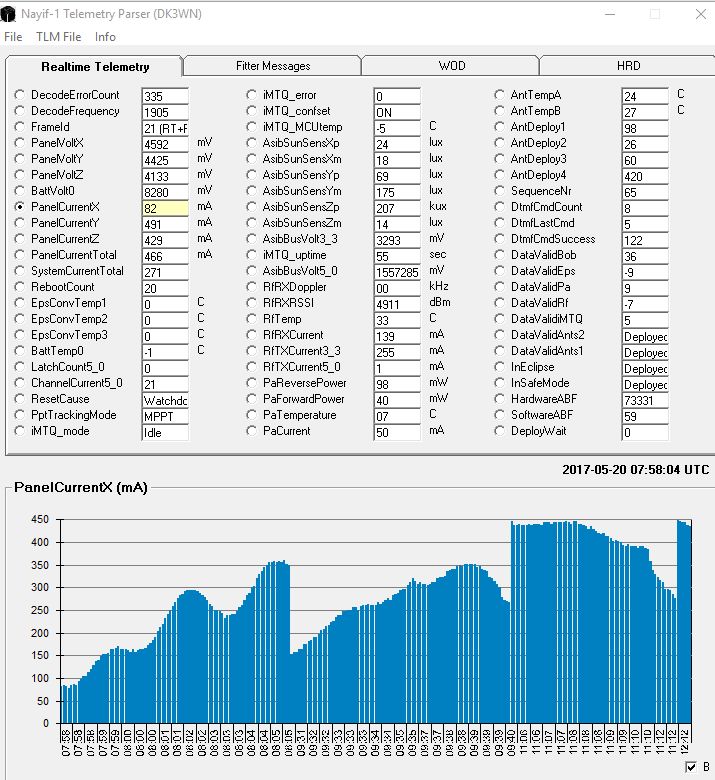
Task: Select the DtmfCmdCount radio button
Action: (x=500, y=206)
